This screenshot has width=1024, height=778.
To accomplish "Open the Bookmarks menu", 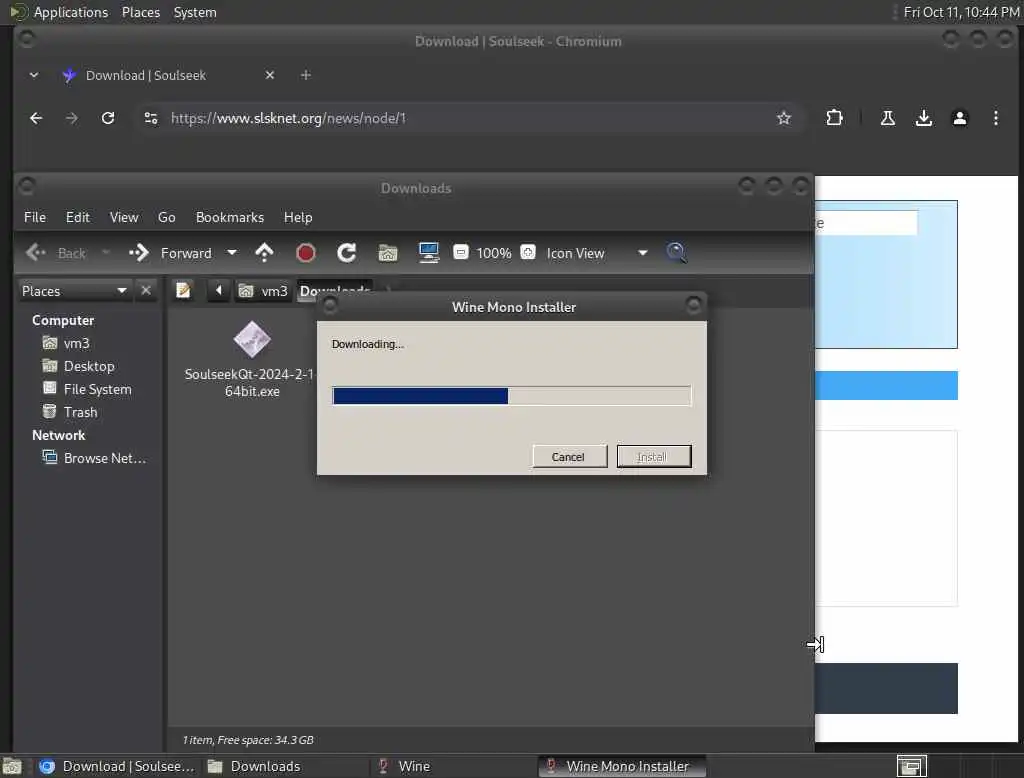I will click(x=230, y=217).
